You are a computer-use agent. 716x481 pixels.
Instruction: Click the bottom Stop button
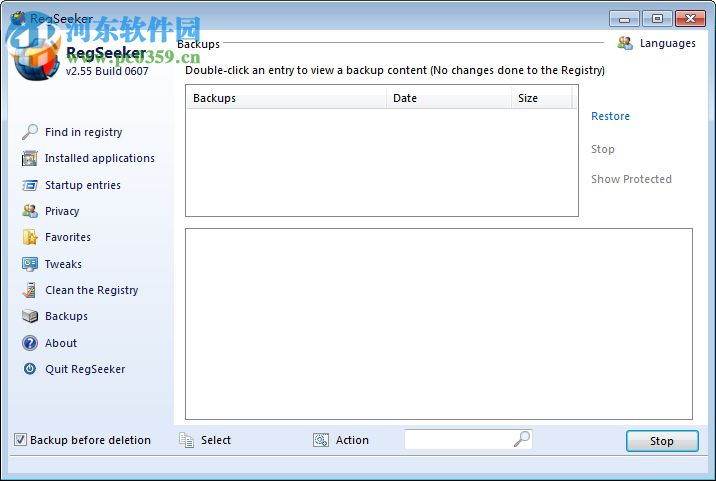point(662,441)
